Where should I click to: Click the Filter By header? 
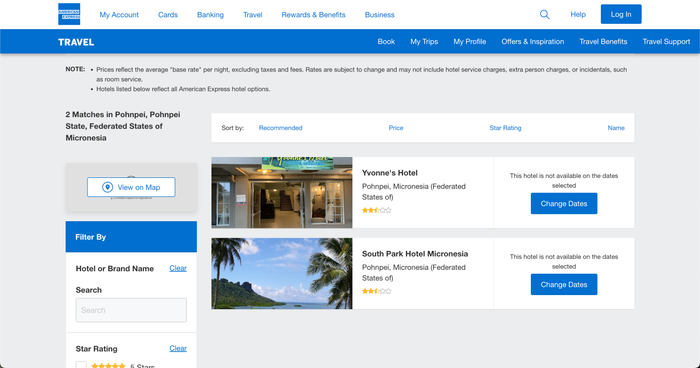[131, 237]
